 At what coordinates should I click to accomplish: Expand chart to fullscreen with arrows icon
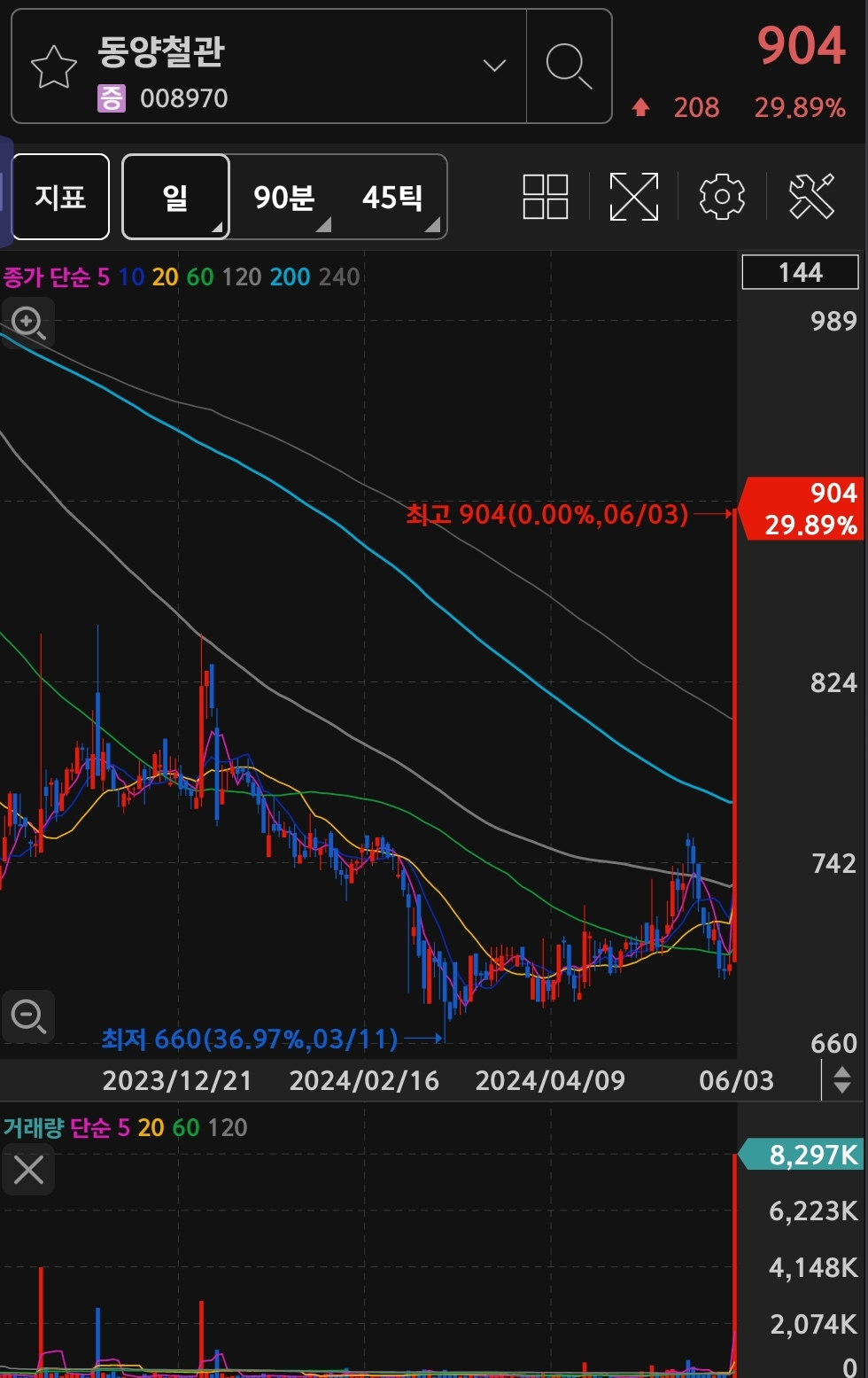[634, 197]
